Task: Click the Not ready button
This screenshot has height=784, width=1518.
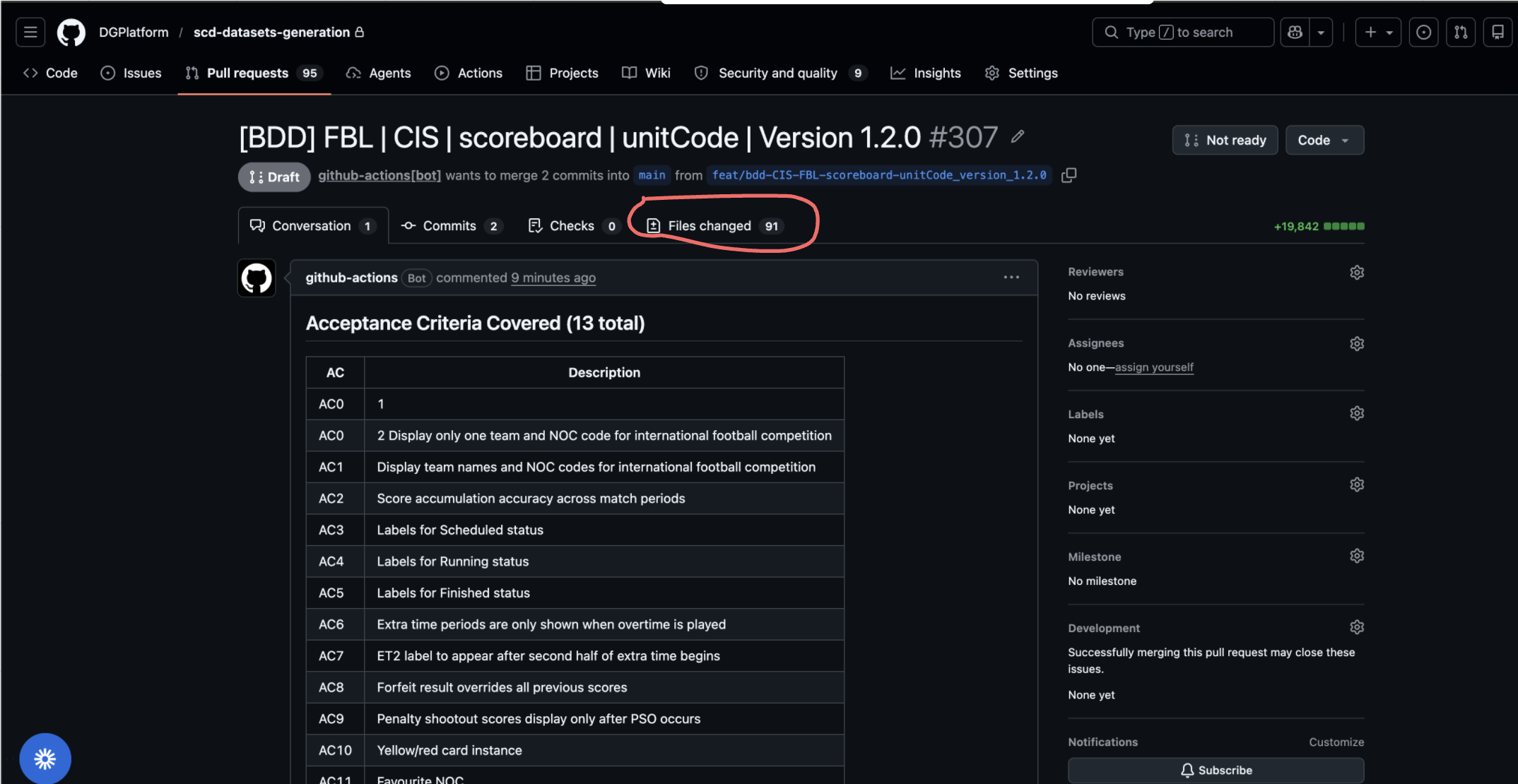Action: [x=1225, y=140]
